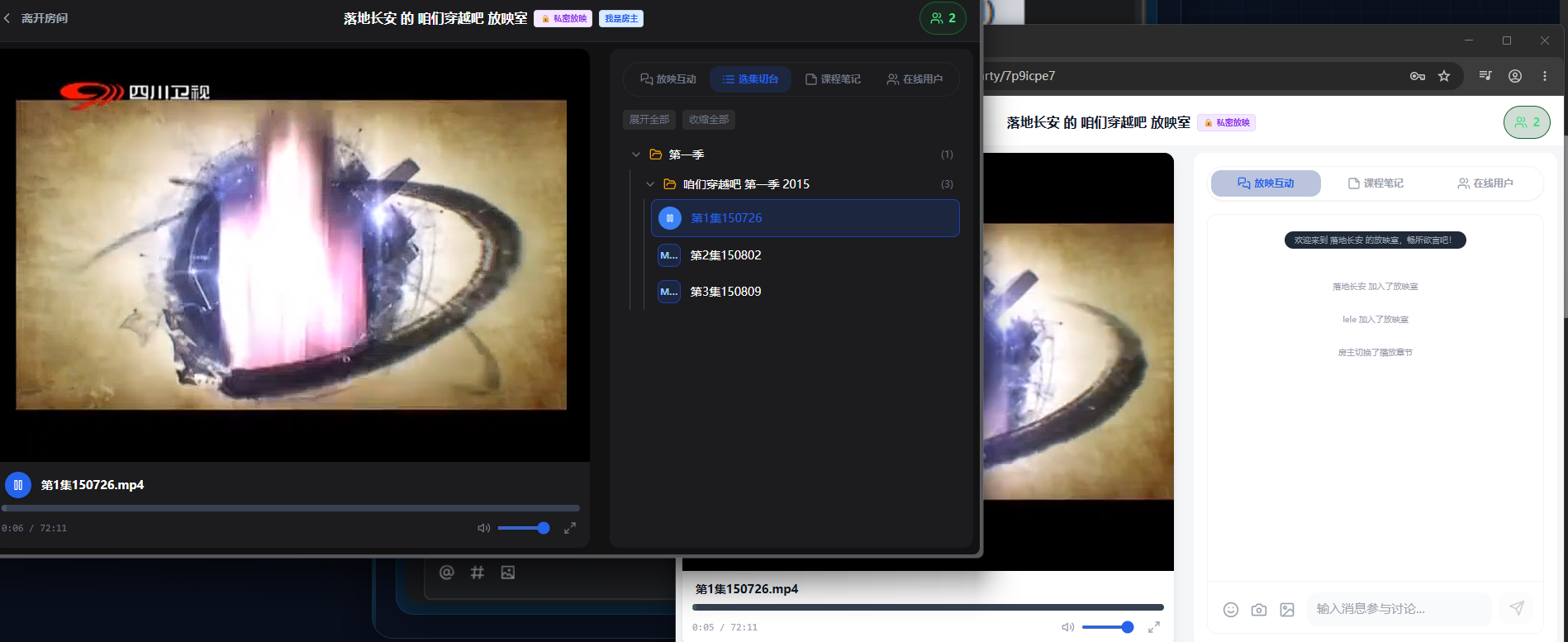Viewport: 1568px width, 642px height.
Task: Click the user count badge in light browser window
Action: point(1527,122)
